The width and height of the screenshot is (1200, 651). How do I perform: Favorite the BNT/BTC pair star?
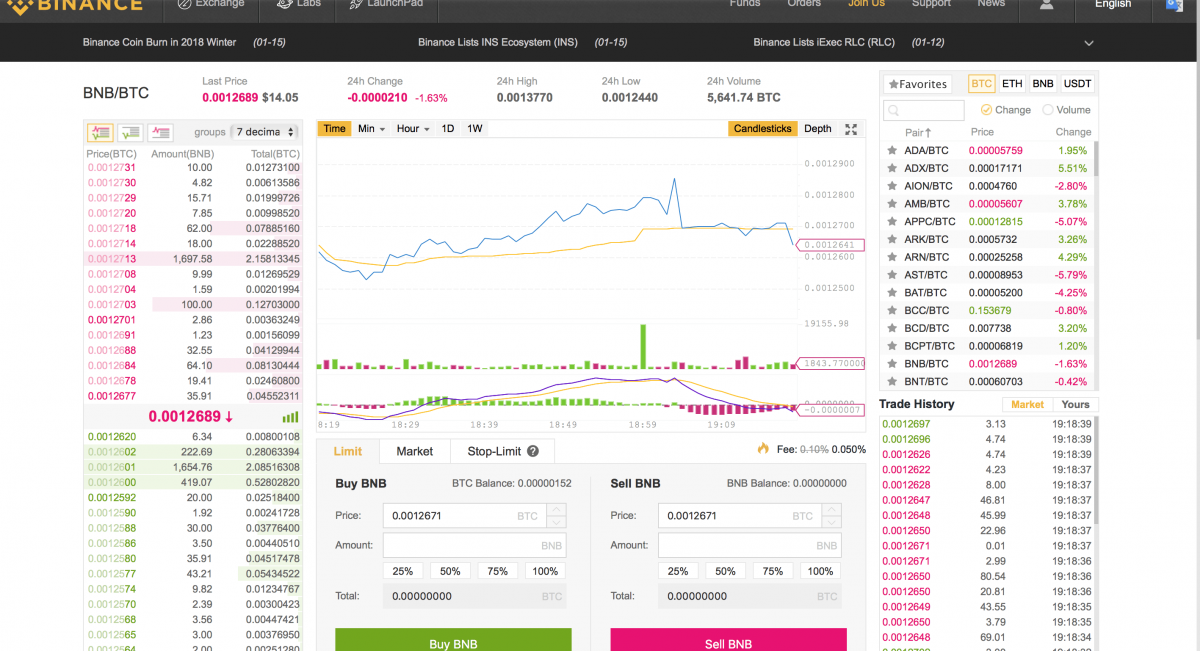(x=892, y=381)
